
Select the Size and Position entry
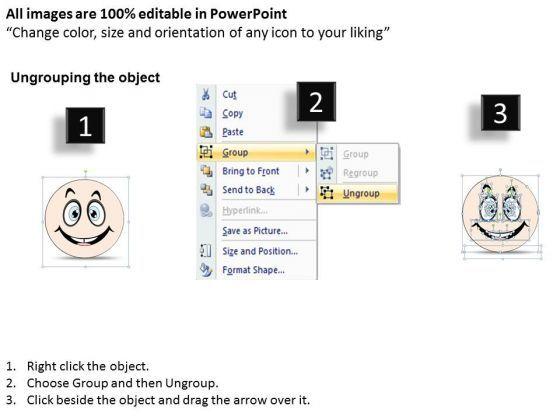[x=260, y=251]
